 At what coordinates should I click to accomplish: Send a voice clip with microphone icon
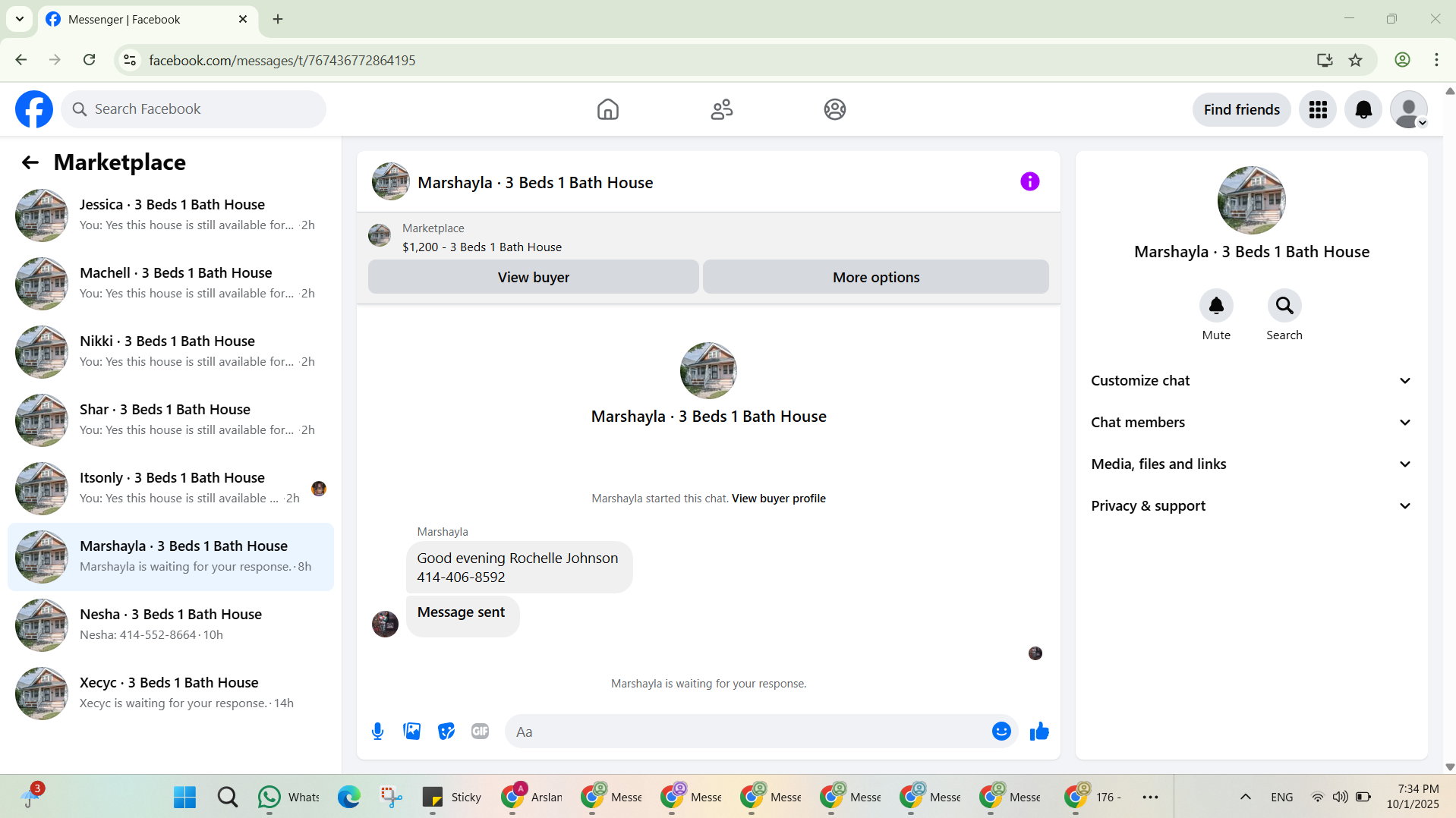click(378, 731)
